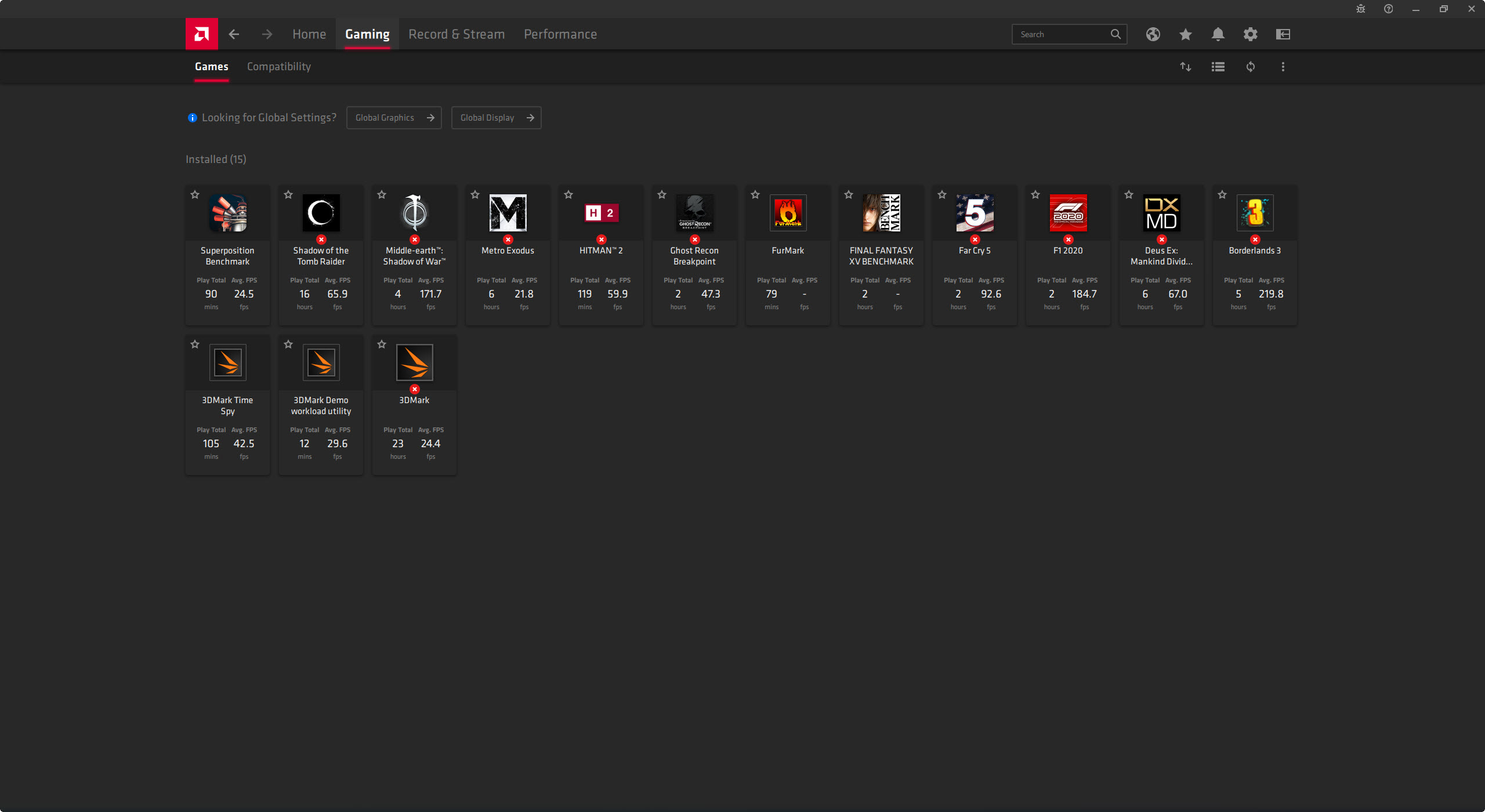Refresh the games list

[x=1251, y=67]
